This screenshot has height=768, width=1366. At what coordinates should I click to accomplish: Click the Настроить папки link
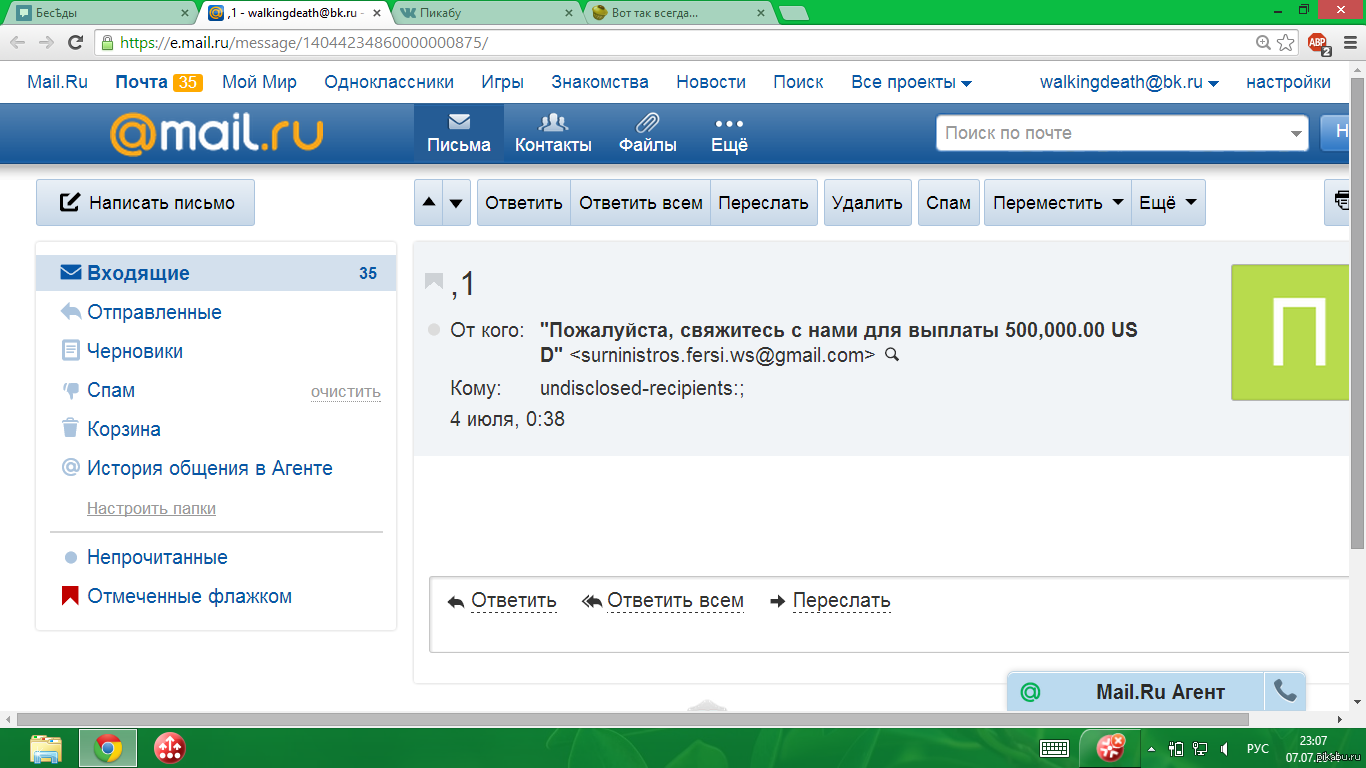(x=151, y=508)
